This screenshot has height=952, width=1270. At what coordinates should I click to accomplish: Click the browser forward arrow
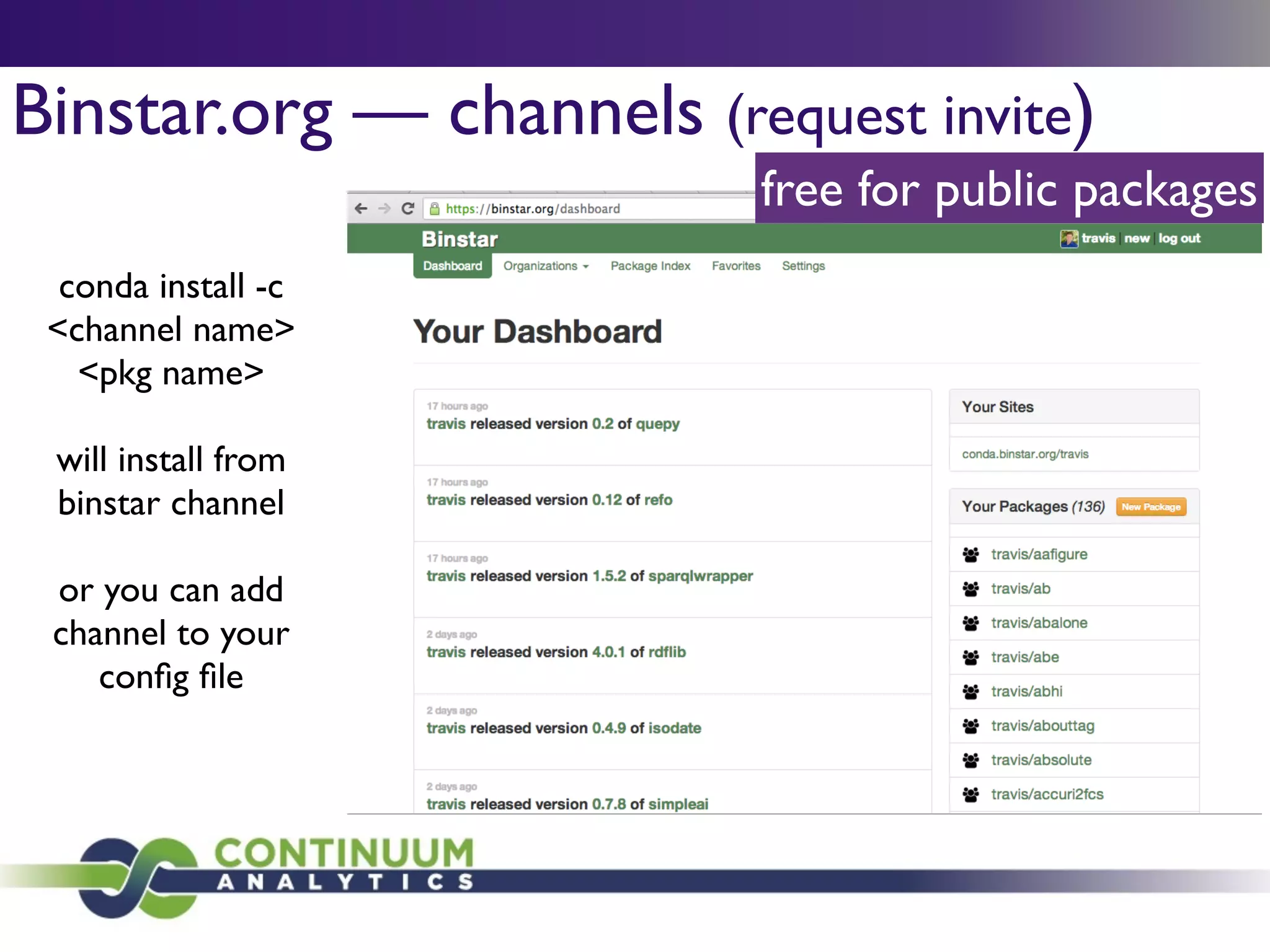click(384, 209)
